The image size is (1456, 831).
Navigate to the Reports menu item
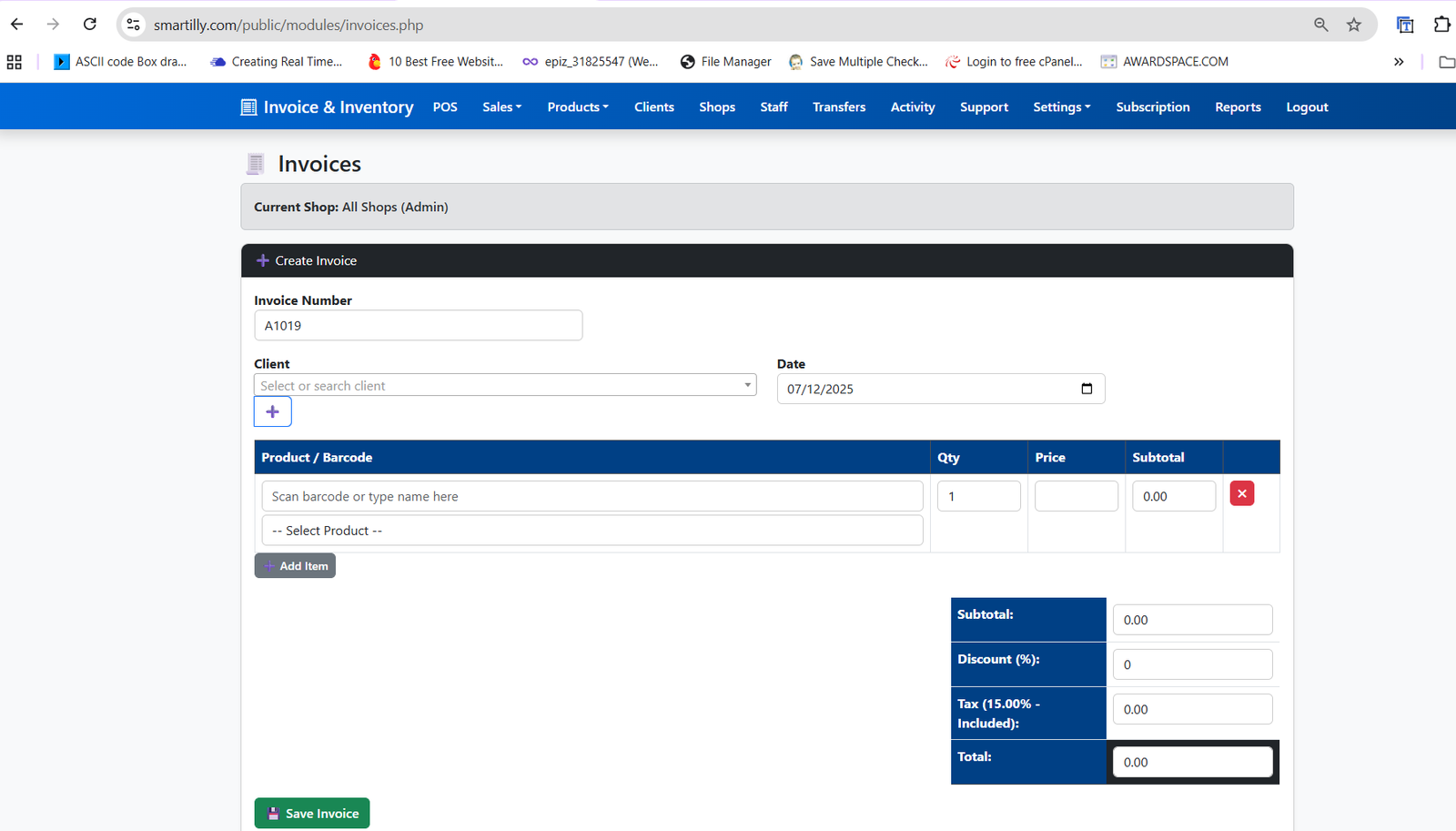click(x=1237, y=106)
